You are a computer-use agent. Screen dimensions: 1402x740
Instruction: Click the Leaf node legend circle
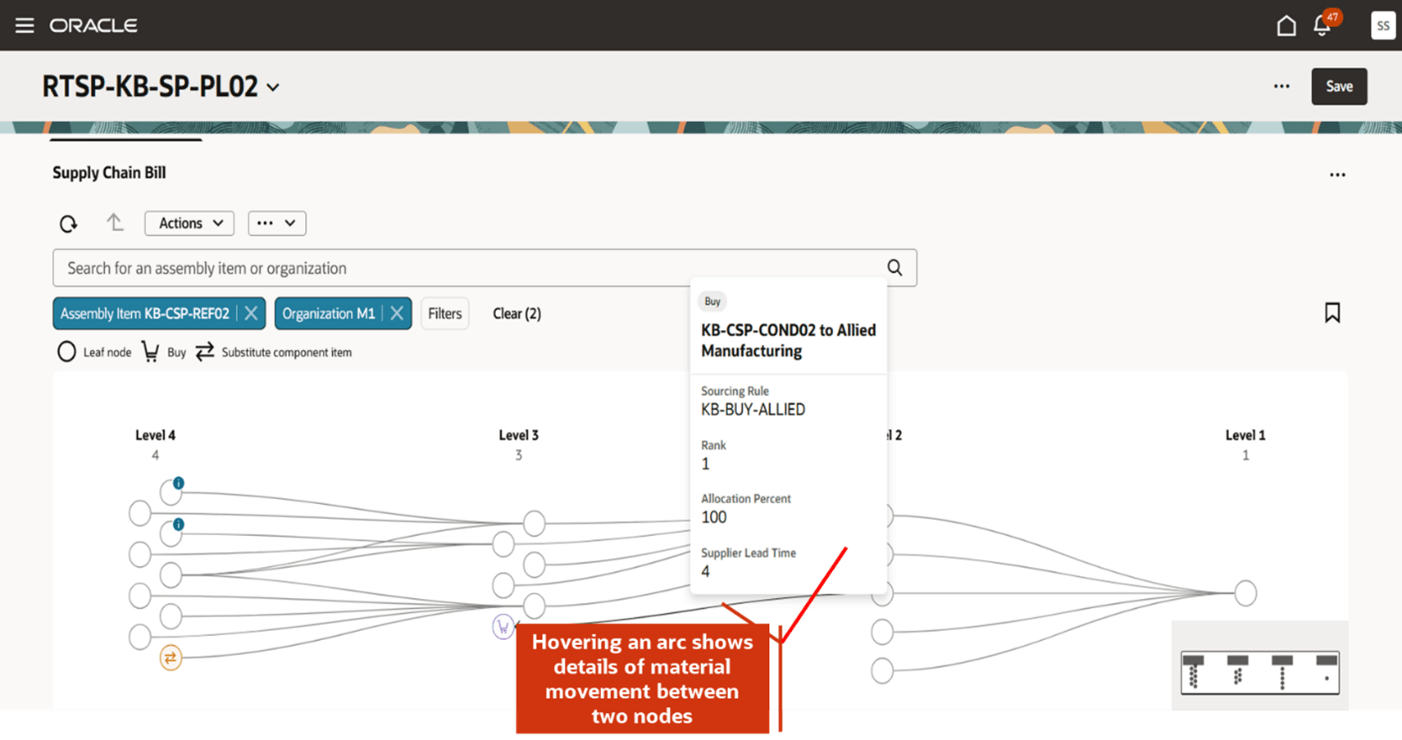coord(66,352)
